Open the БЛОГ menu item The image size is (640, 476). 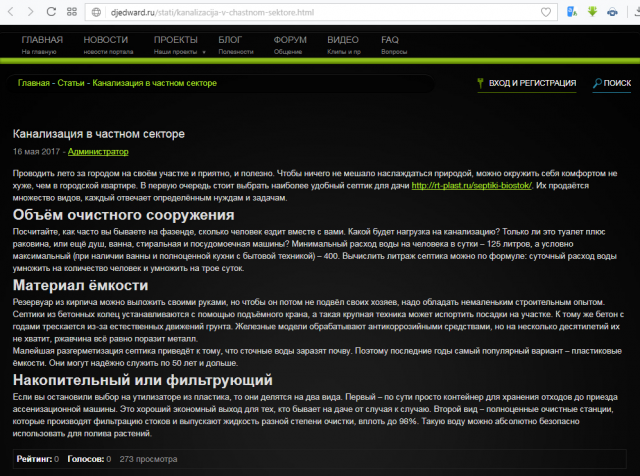point(236,44)
